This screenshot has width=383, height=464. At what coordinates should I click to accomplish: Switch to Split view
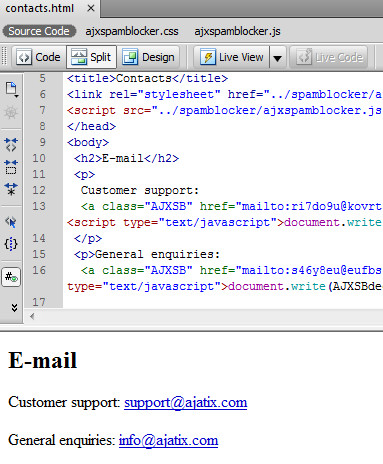91,57
